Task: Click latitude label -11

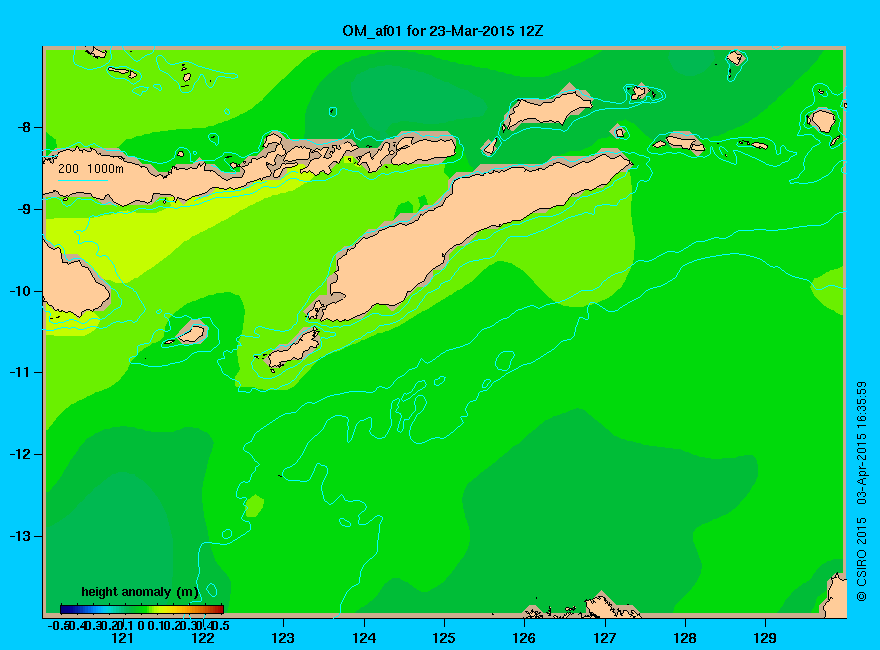Action: (x=20, y=372)
